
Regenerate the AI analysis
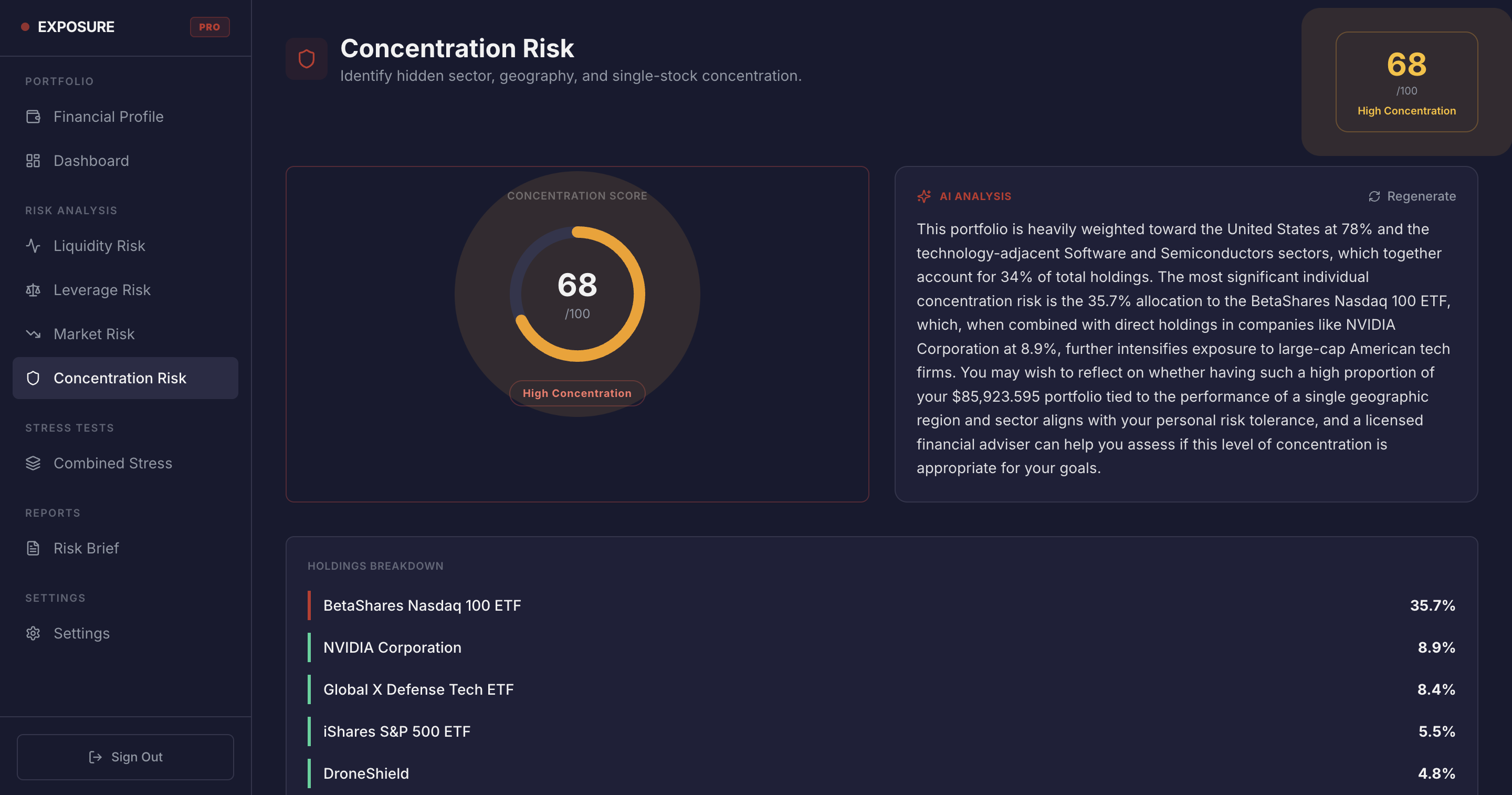pos(1412,196)
